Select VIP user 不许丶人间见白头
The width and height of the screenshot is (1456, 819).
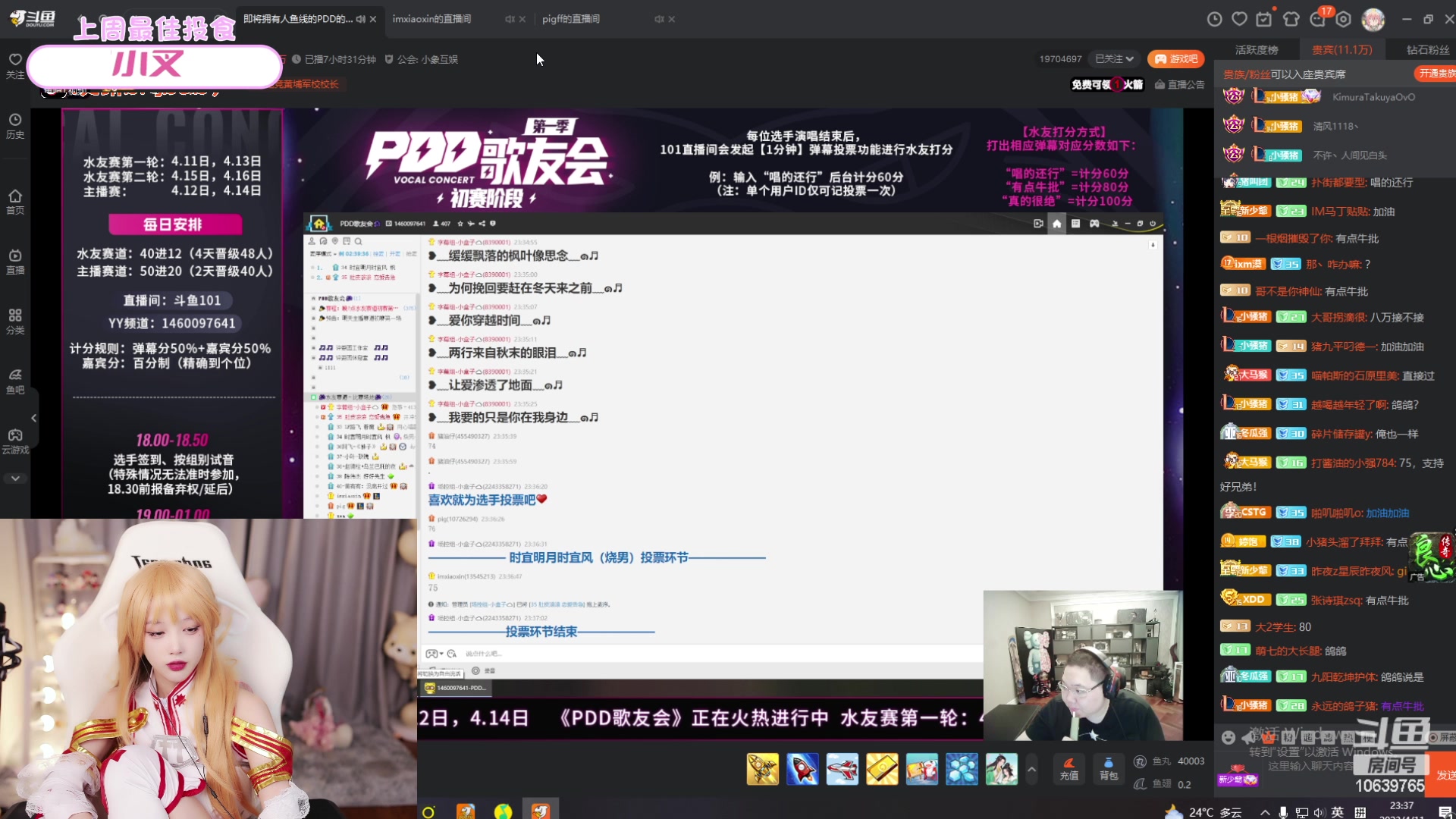[x=1350, y=155]
